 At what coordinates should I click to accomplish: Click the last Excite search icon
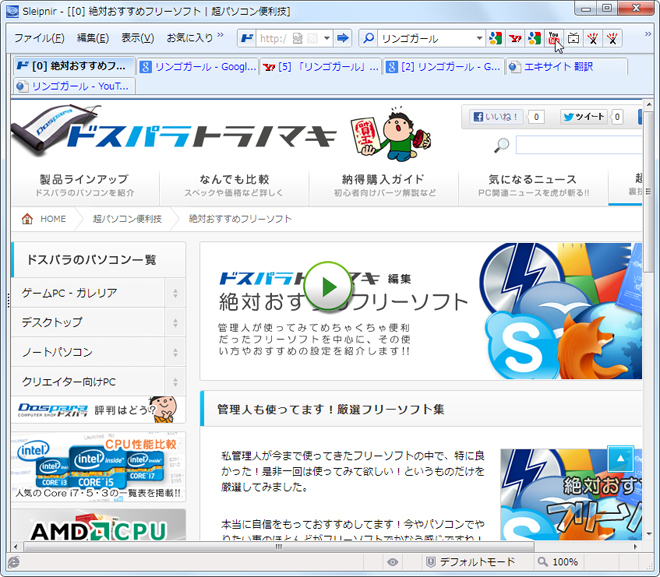tap(612, 39)
